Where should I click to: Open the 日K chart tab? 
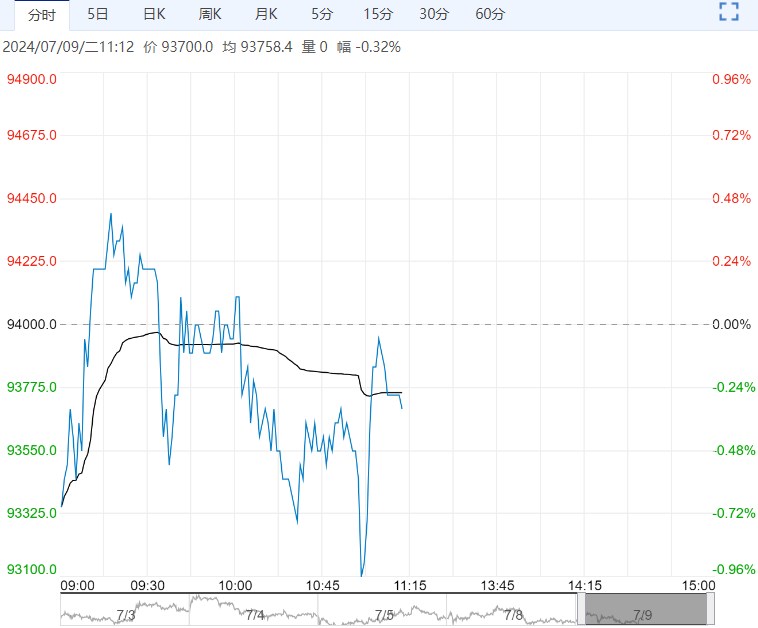click(x=154, y=14)
